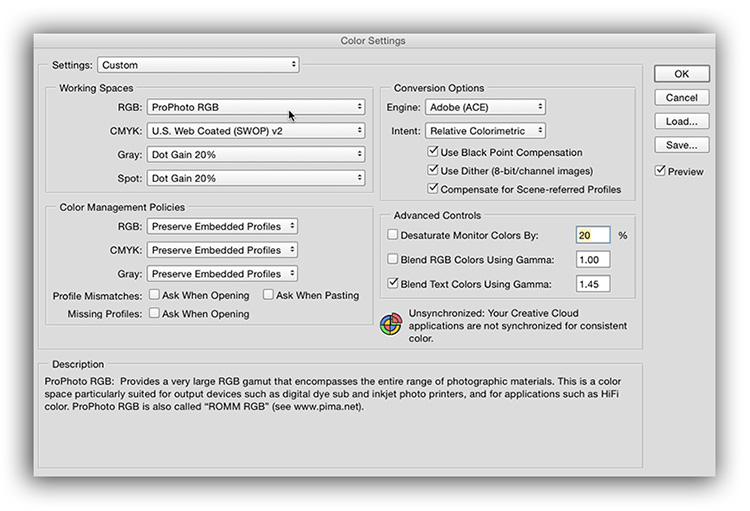Toggle the Preview checkbox
Screen dimensions: 750x511
pos(661,171)
